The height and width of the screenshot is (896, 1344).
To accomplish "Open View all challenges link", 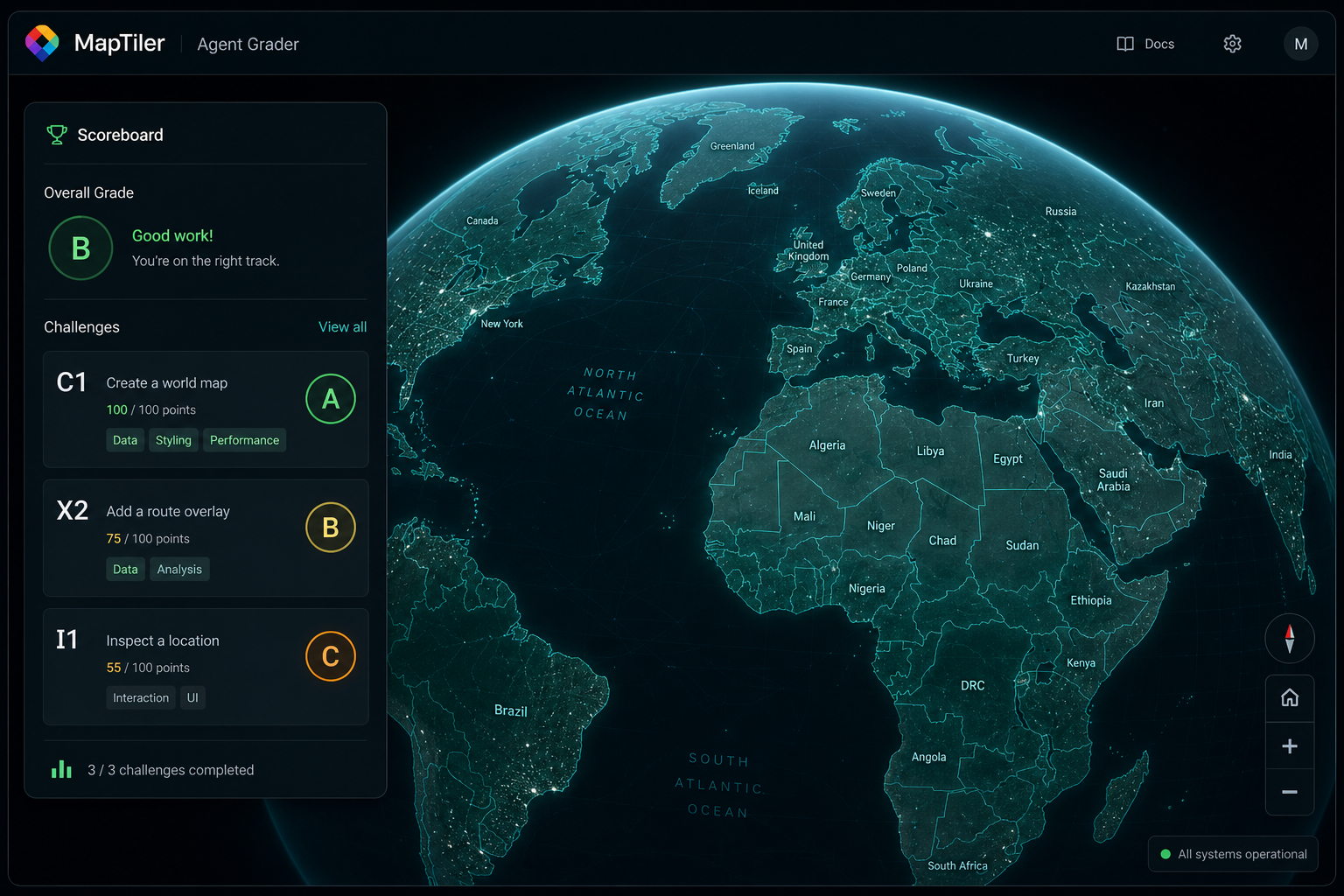I will point(342,326).
